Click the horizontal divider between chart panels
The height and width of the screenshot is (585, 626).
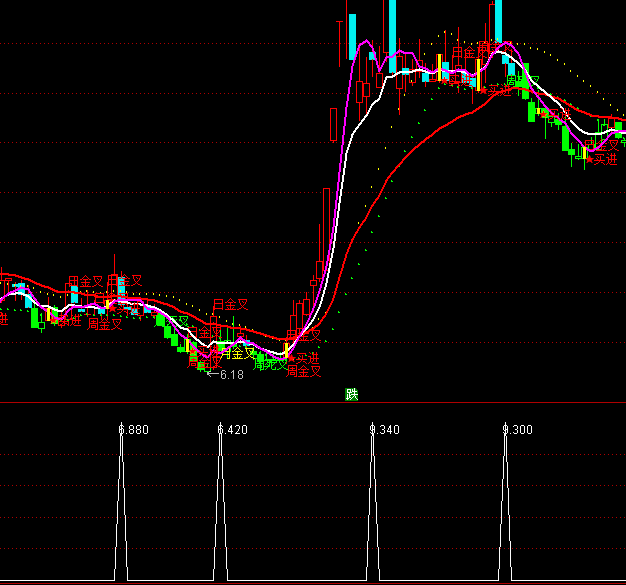313,403
